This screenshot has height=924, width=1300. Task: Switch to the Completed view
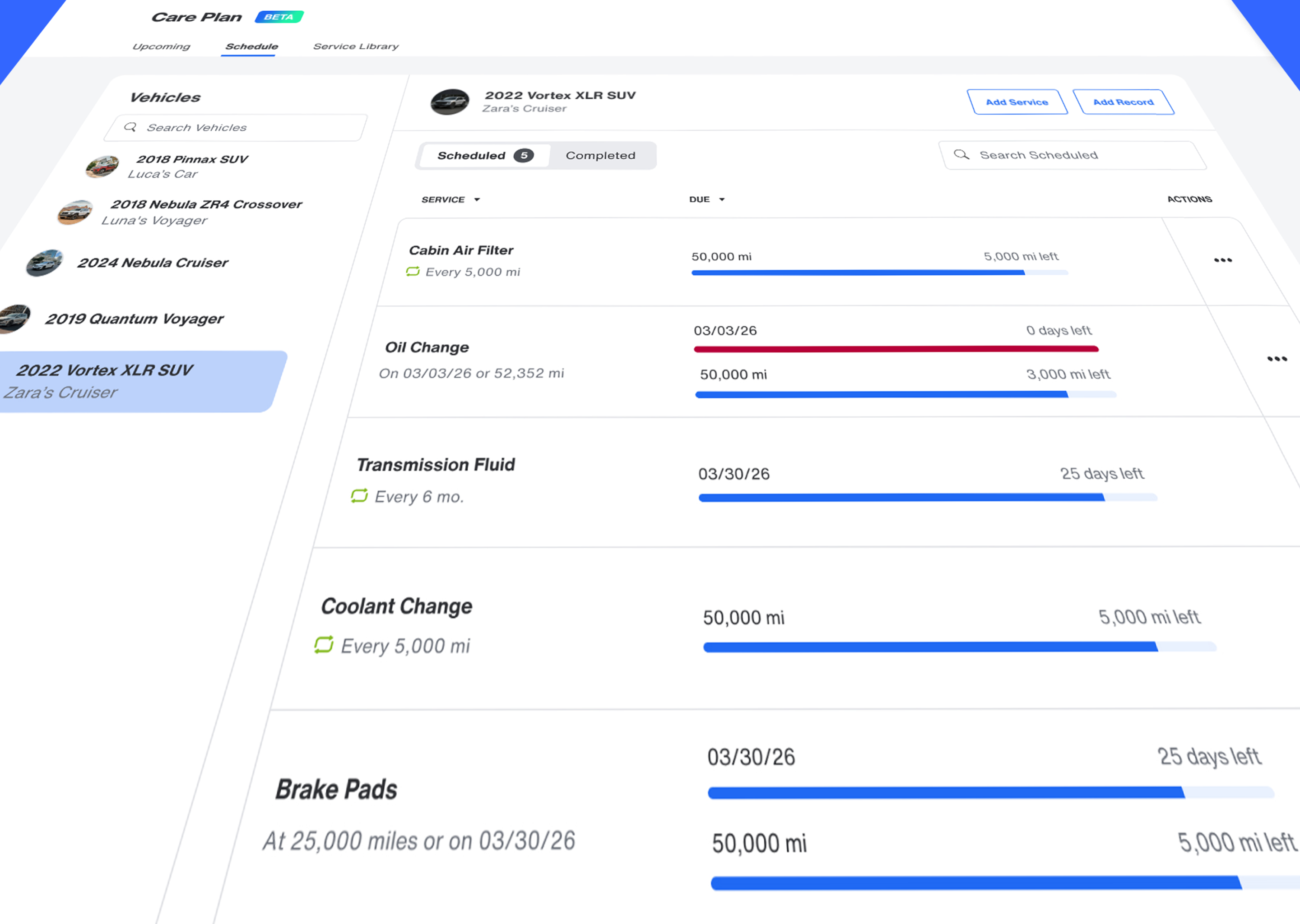click(600, 155)
